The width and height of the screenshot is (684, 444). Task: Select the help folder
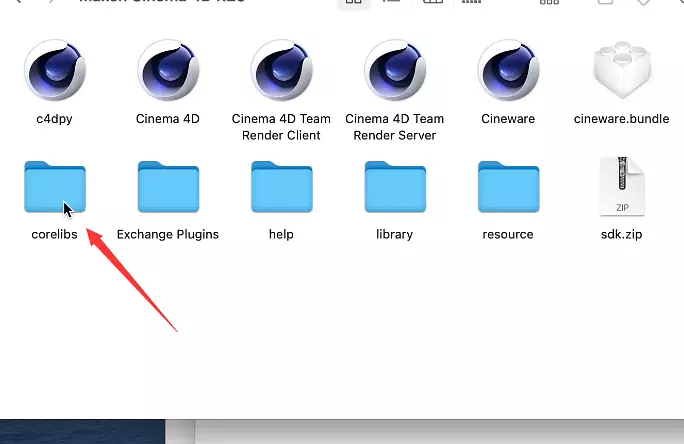click(x=282, y=187)
